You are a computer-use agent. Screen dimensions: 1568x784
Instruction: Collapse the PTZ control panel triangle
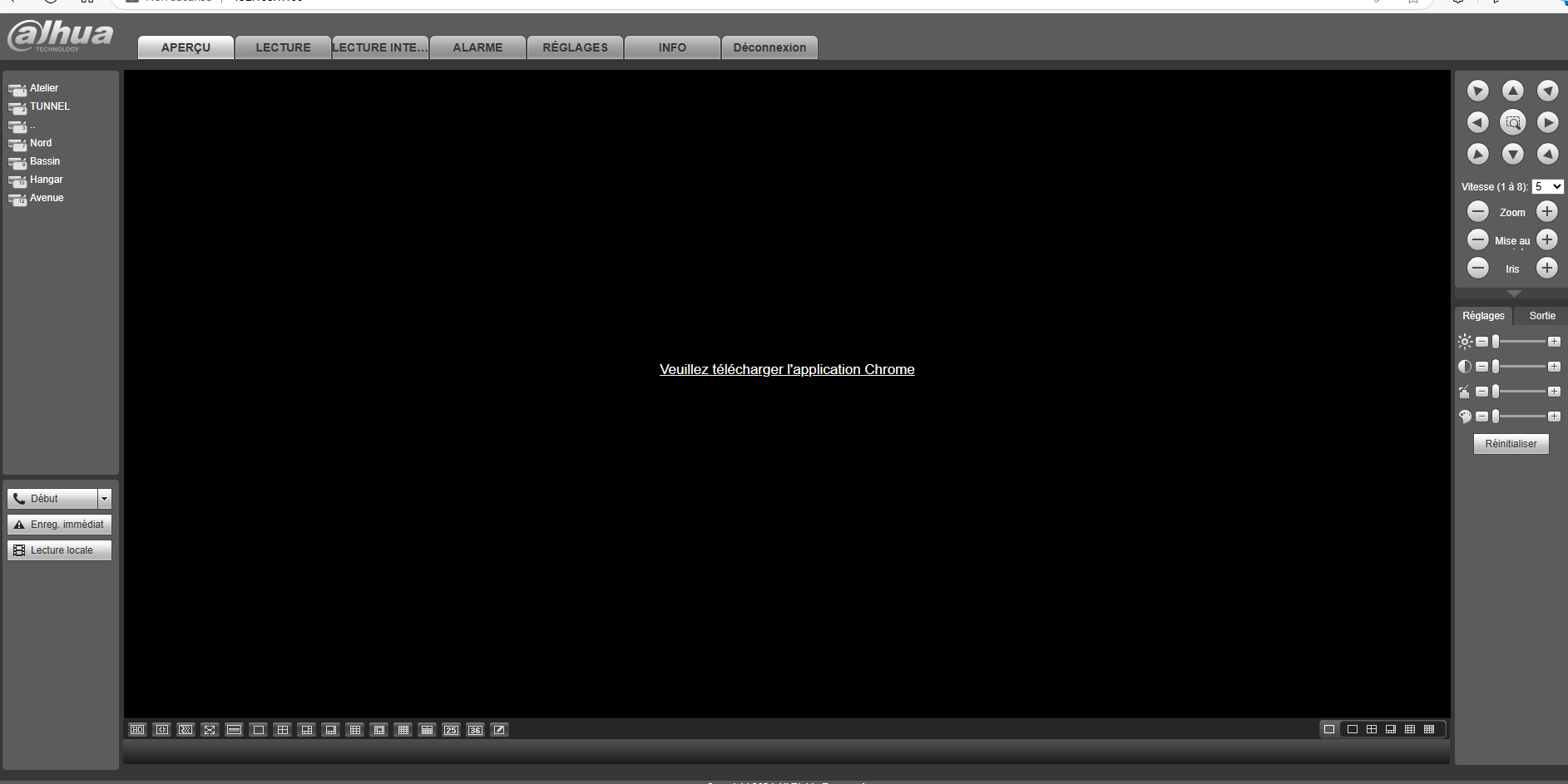pyautogui.click(x=1514, y=293)
